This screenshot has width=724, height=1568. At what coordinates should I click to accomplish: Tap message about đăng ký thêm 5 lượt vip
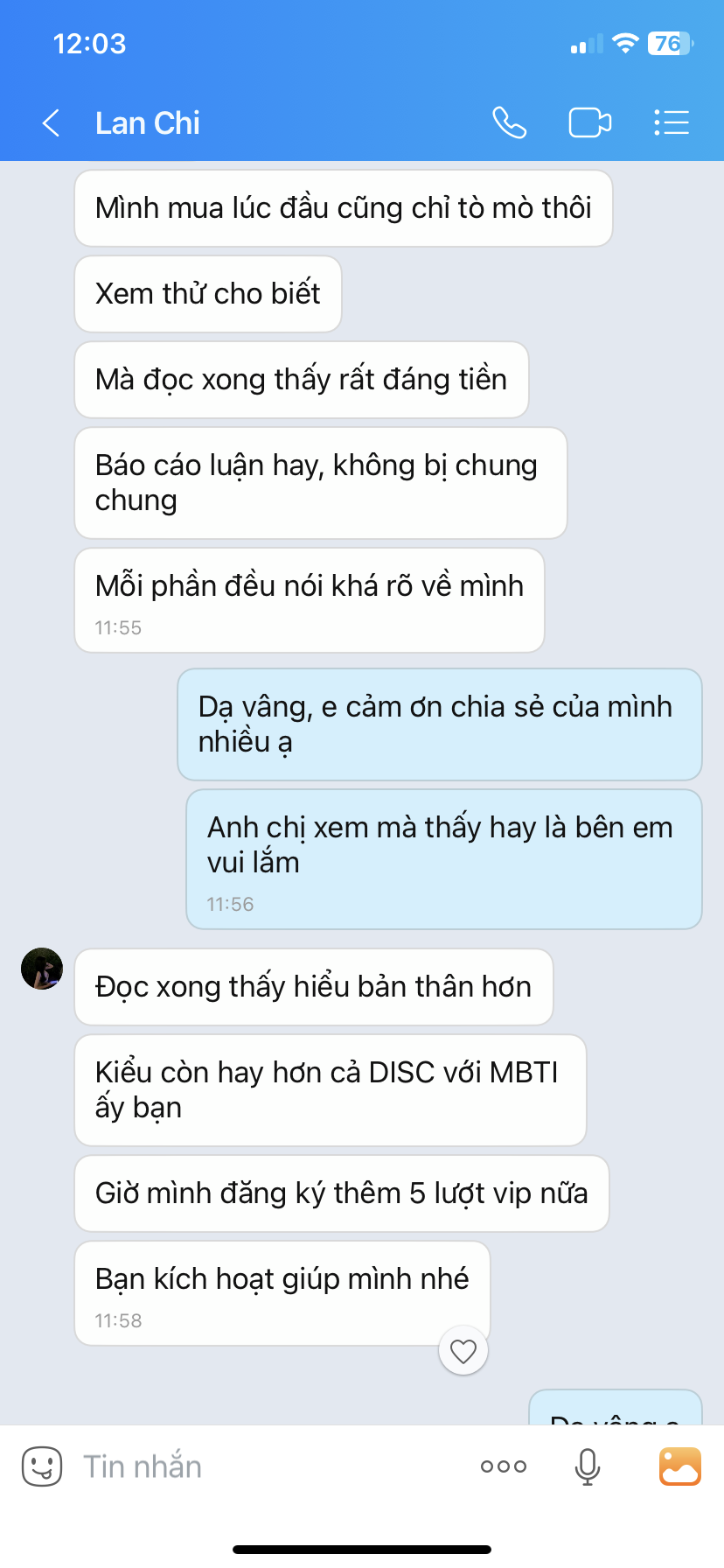(x=342, y=1193)
